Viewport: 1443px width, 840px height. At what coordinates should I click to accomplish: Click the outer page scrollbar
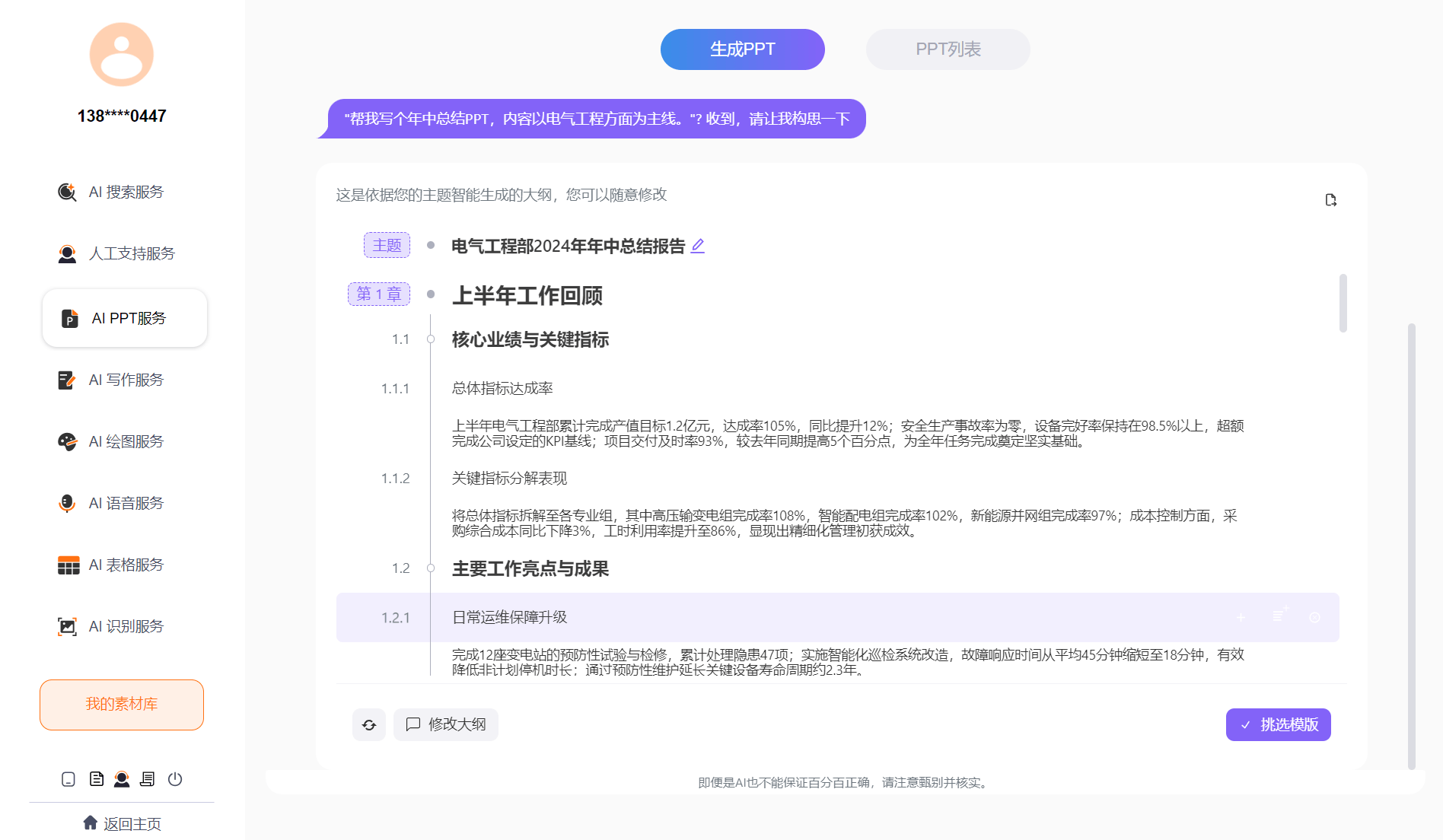click(x=1412, y=546)
